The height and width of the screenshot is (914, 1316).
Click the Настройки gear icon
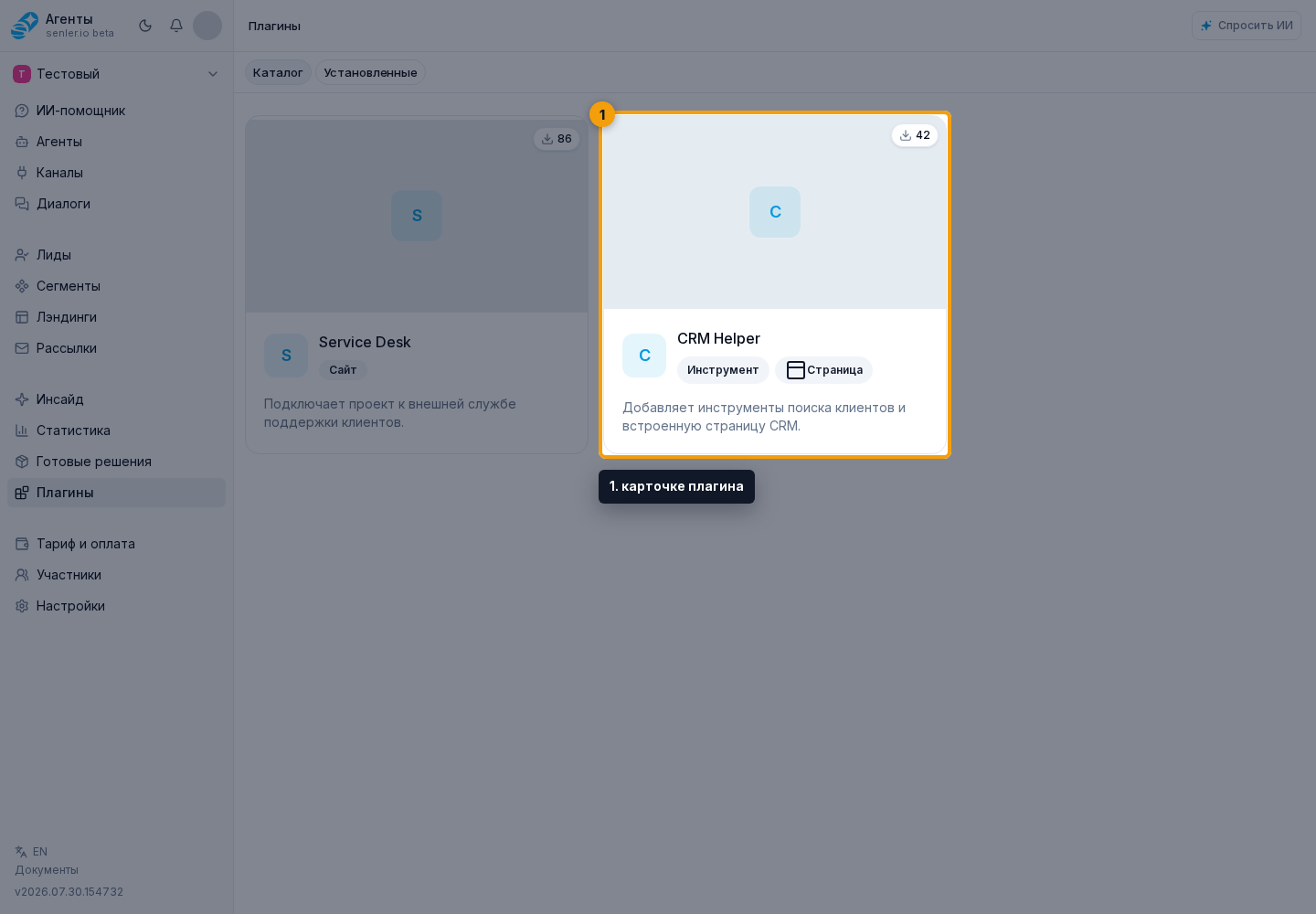(x=22, y=606)
